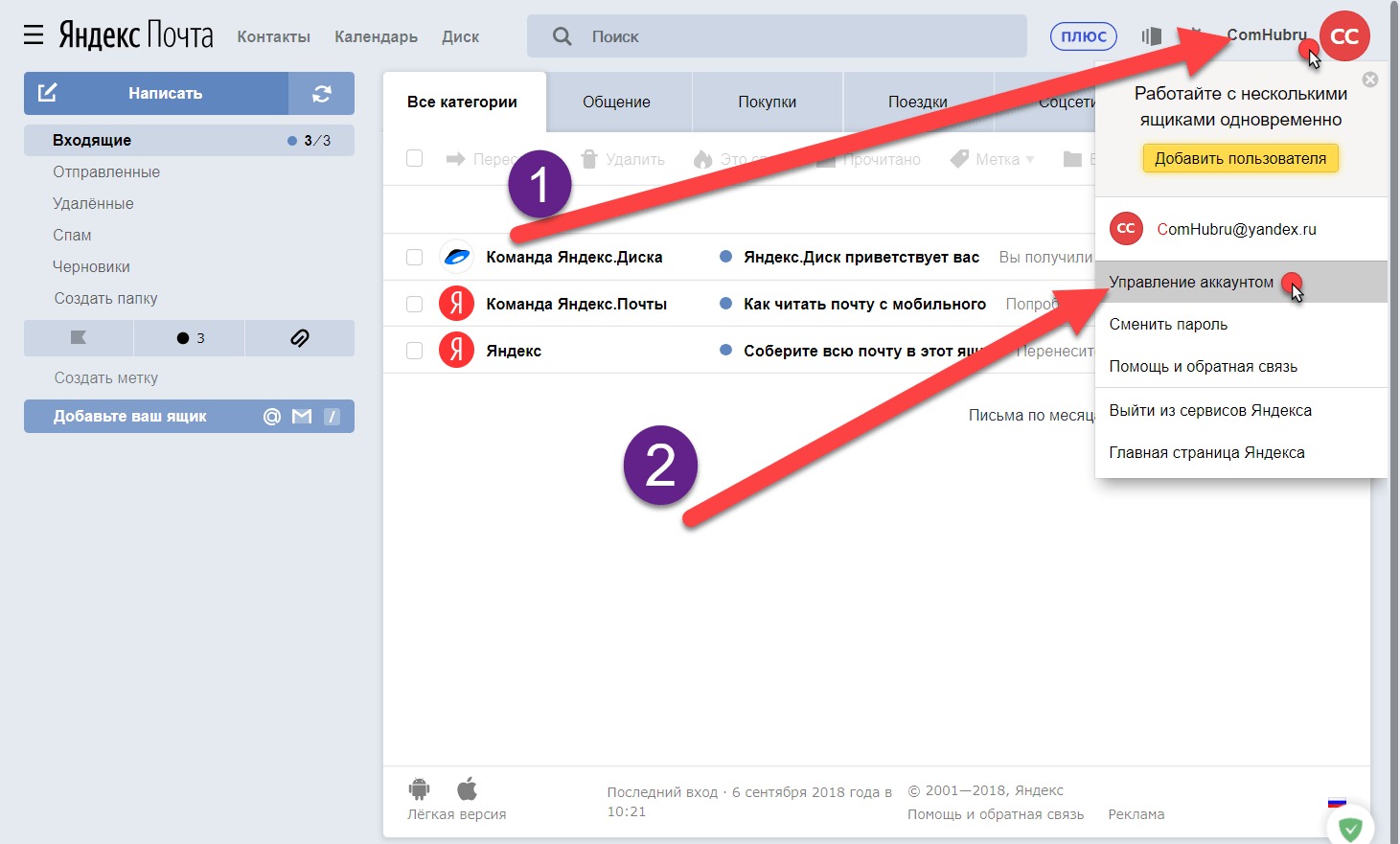Click the forward arrow Переслать icon

455,159
